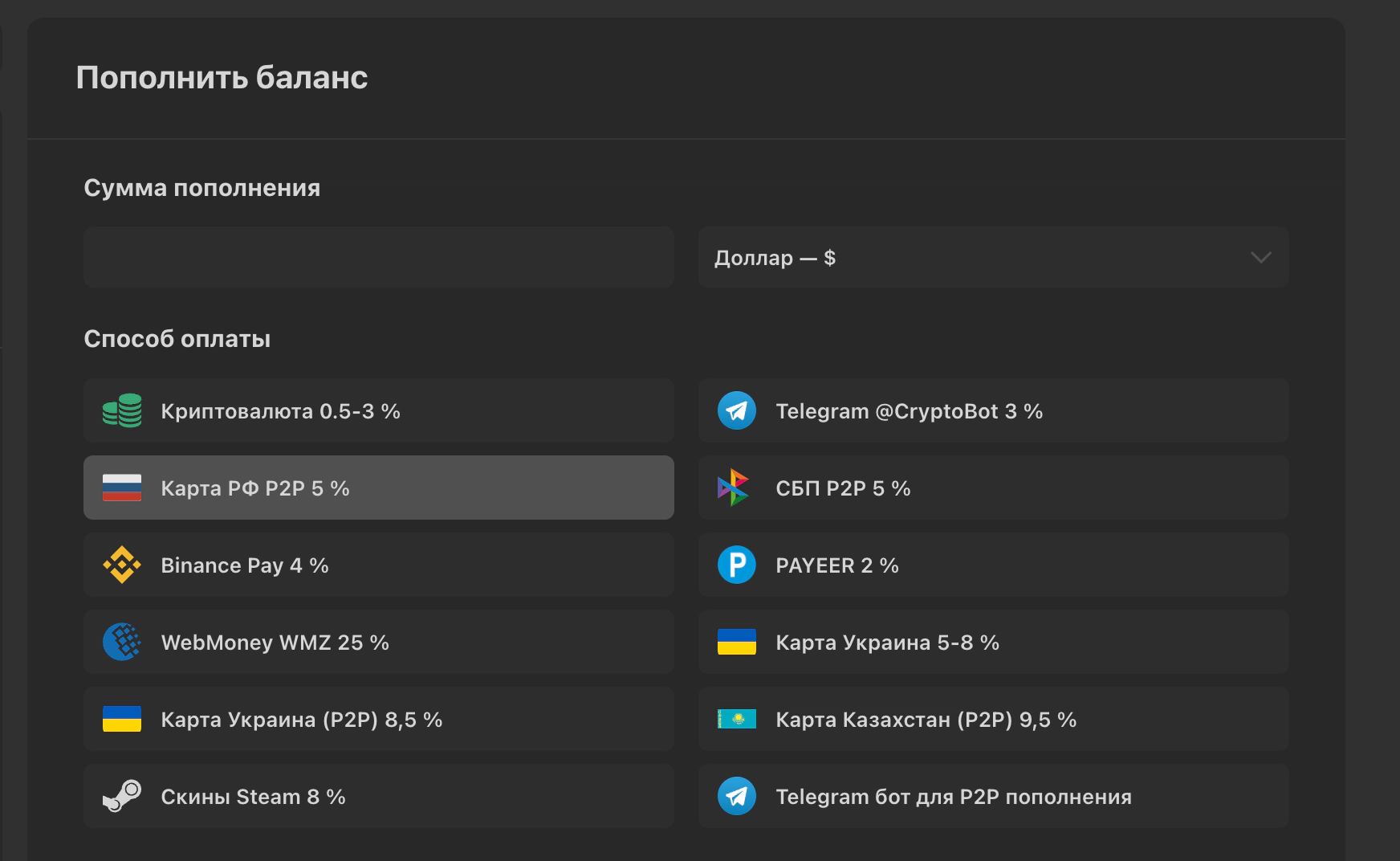The image size is (1400, 861).
Task: Click the yellow Binance logo icon
Action: coord(122,565)
